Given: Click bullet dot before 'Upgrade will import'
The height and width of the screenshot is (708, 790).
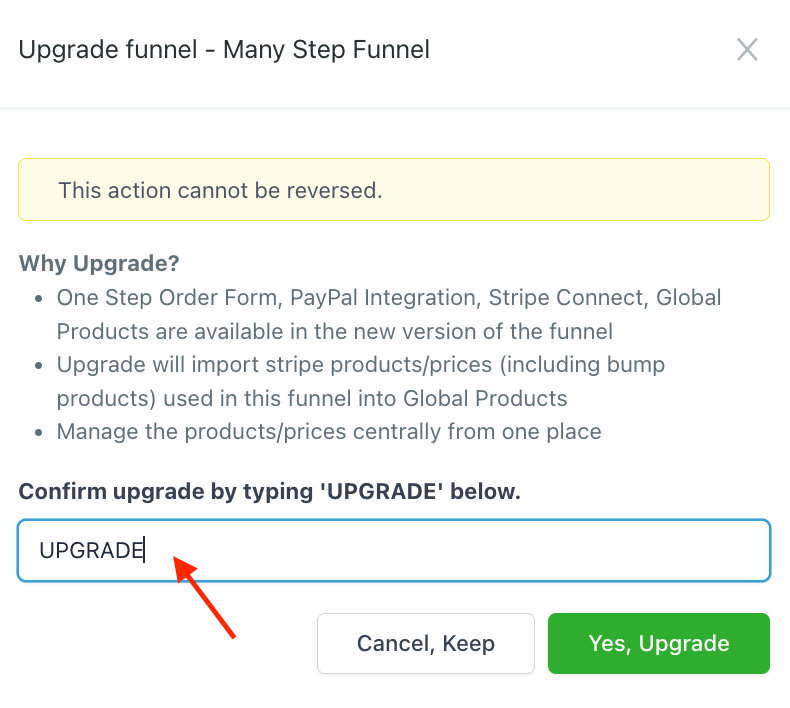Looking at the screenshot, I should (x=38, y=366).
